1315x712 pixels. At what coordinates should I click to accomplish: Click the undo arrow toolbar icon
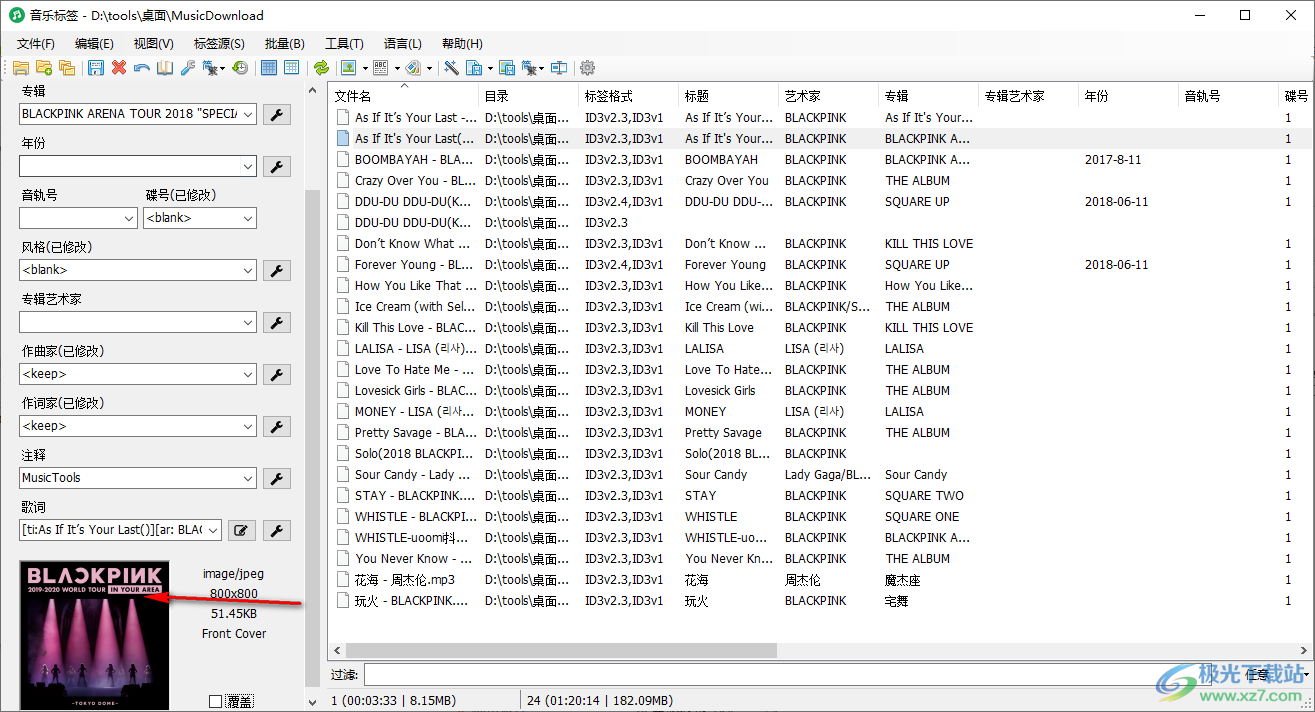coord(142,68)
